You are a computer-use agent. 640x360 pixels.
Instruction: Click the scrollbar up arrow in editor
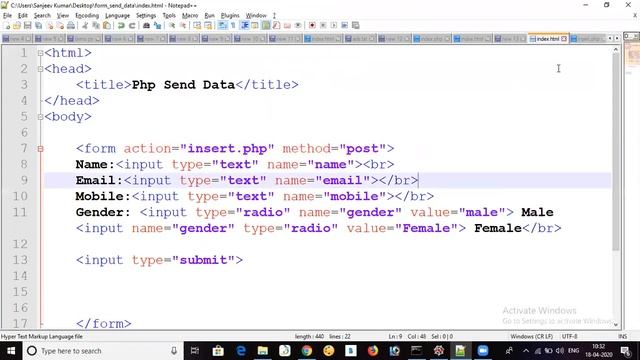616,50
